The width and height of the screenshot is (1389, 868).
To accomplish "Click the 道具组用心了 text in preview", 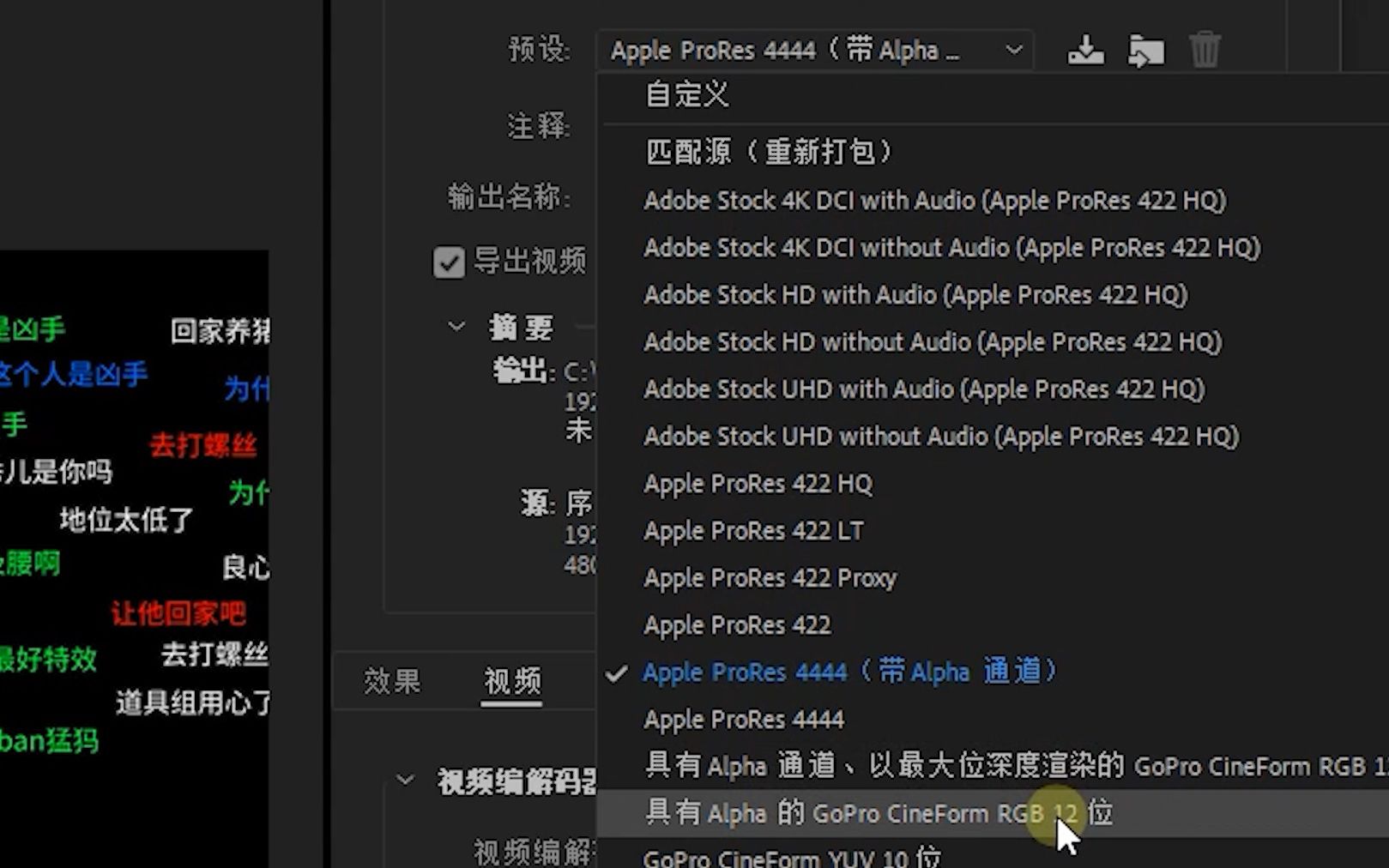I will [x=193, y=702].
